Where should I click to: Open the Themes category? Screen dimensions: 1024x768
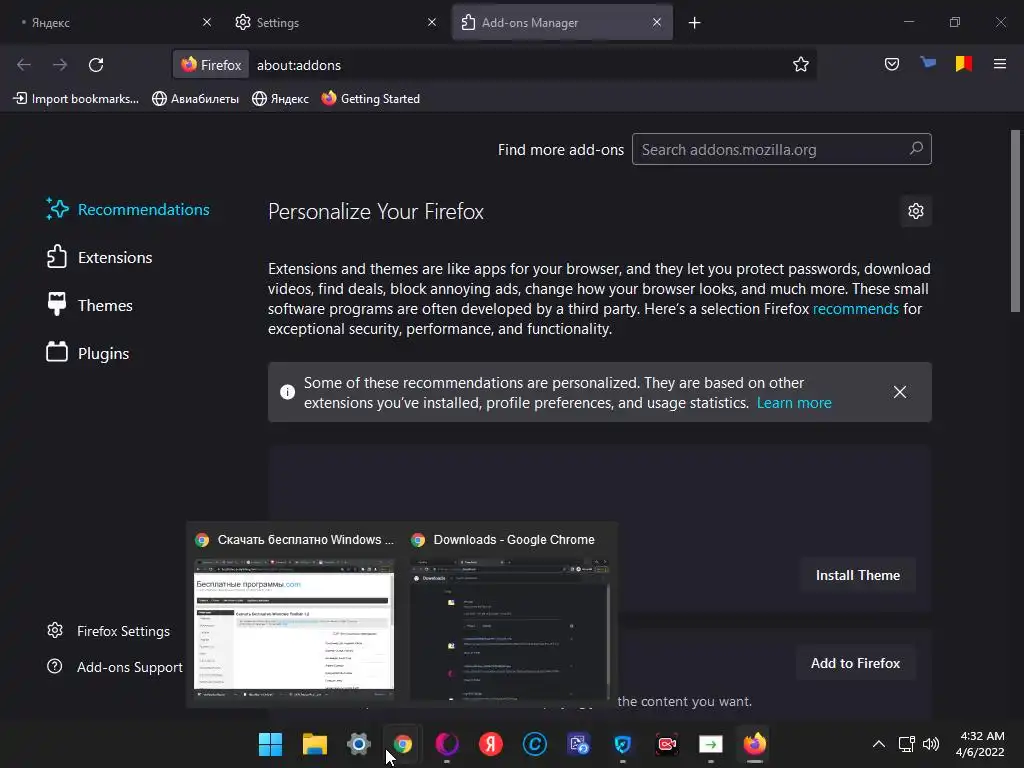tap(89, 305)
